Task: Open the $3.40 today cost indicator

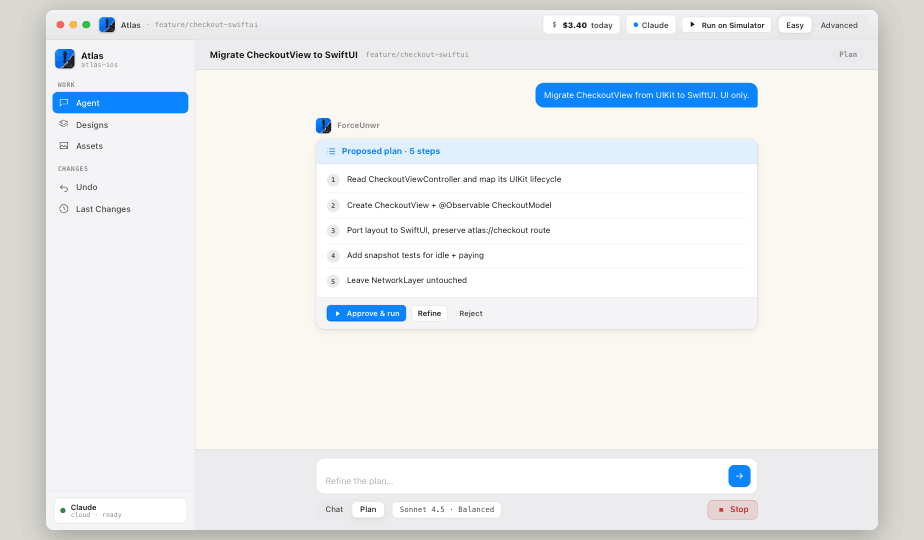Action: pos(582,25)
